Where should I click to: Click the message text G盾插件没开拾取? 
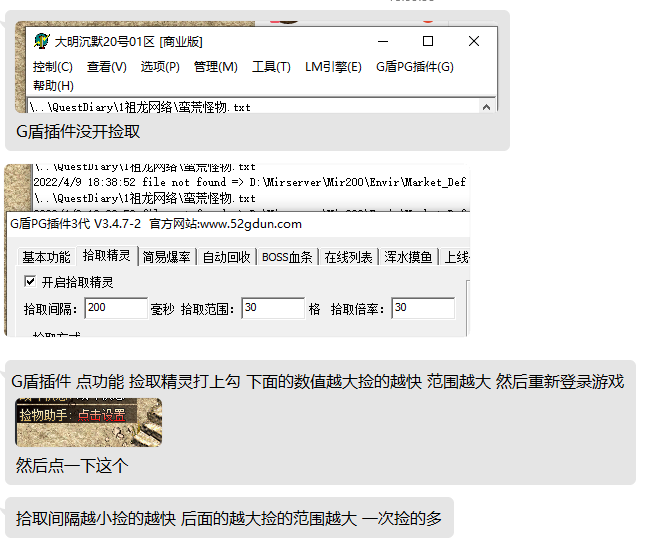[x=78, y=132]
